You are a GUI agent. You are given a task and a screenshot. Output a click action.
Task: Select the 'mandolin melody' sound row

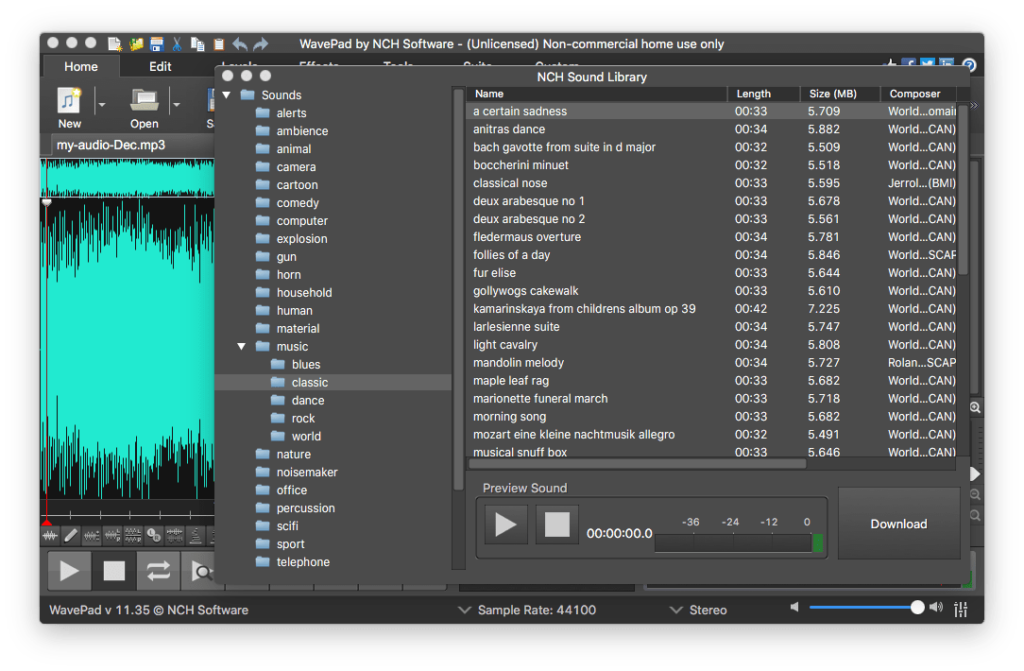(x=712, y=363)
